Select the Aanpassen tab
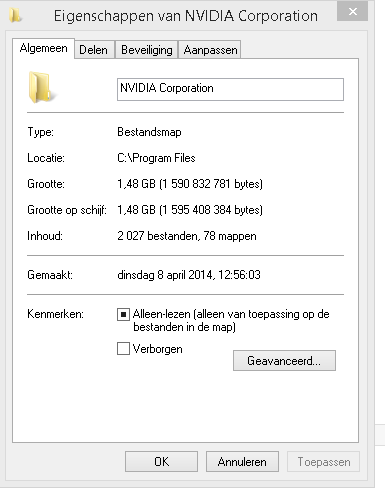385x488 pixels. click(x=210, y=50)
